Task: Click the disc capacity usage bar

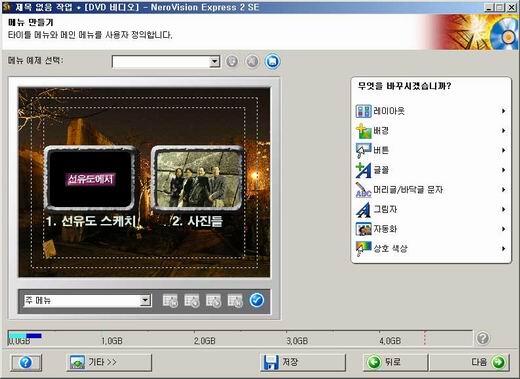Action: [240, 338]
